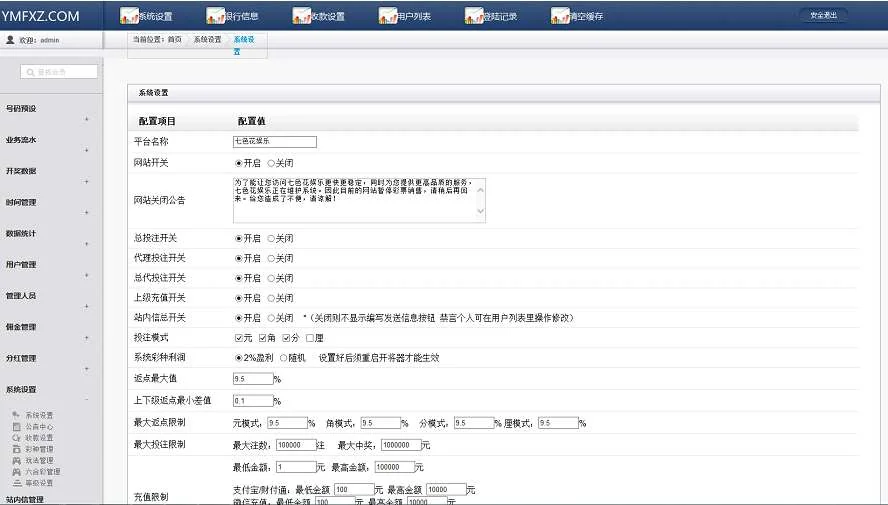Image resolution: width=888 pixels, height=505 pixels.
Task: Open 系统设置 chart icon in top navigation
Action: [129, 16]
